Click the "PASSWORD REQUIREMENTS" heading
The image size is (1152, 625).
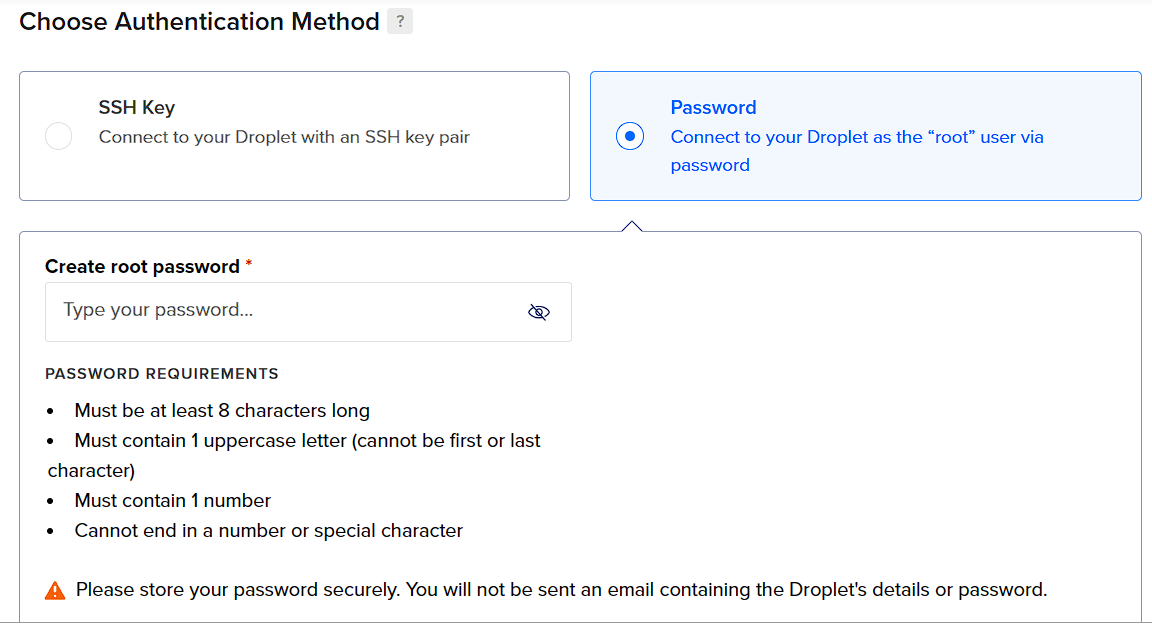[x=162, y=374]
